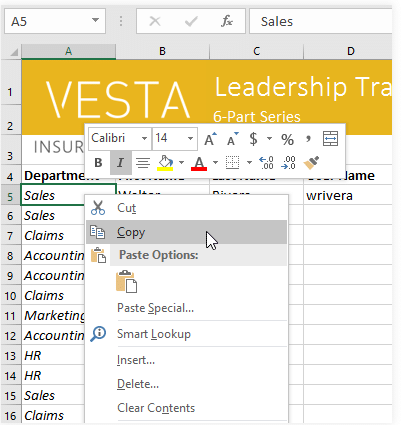Apply accounting dollar format

coord(253,139)
